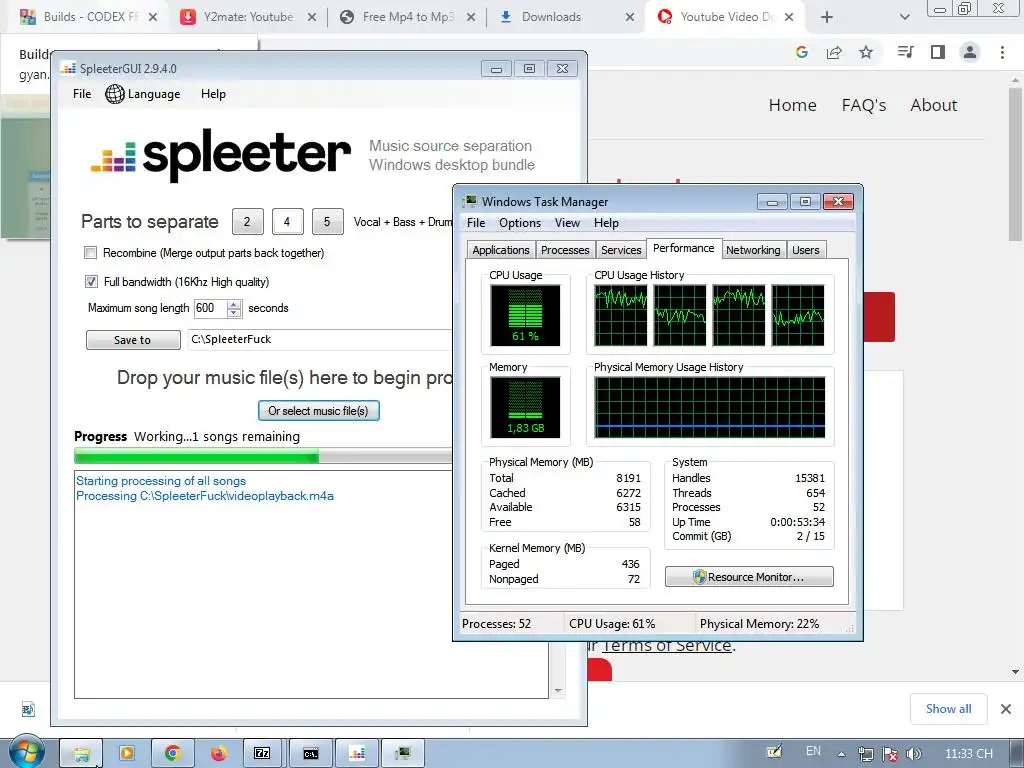Open the media player taskbar icon
Viewport: 1024px width, 768px height.
click(127, 754)
